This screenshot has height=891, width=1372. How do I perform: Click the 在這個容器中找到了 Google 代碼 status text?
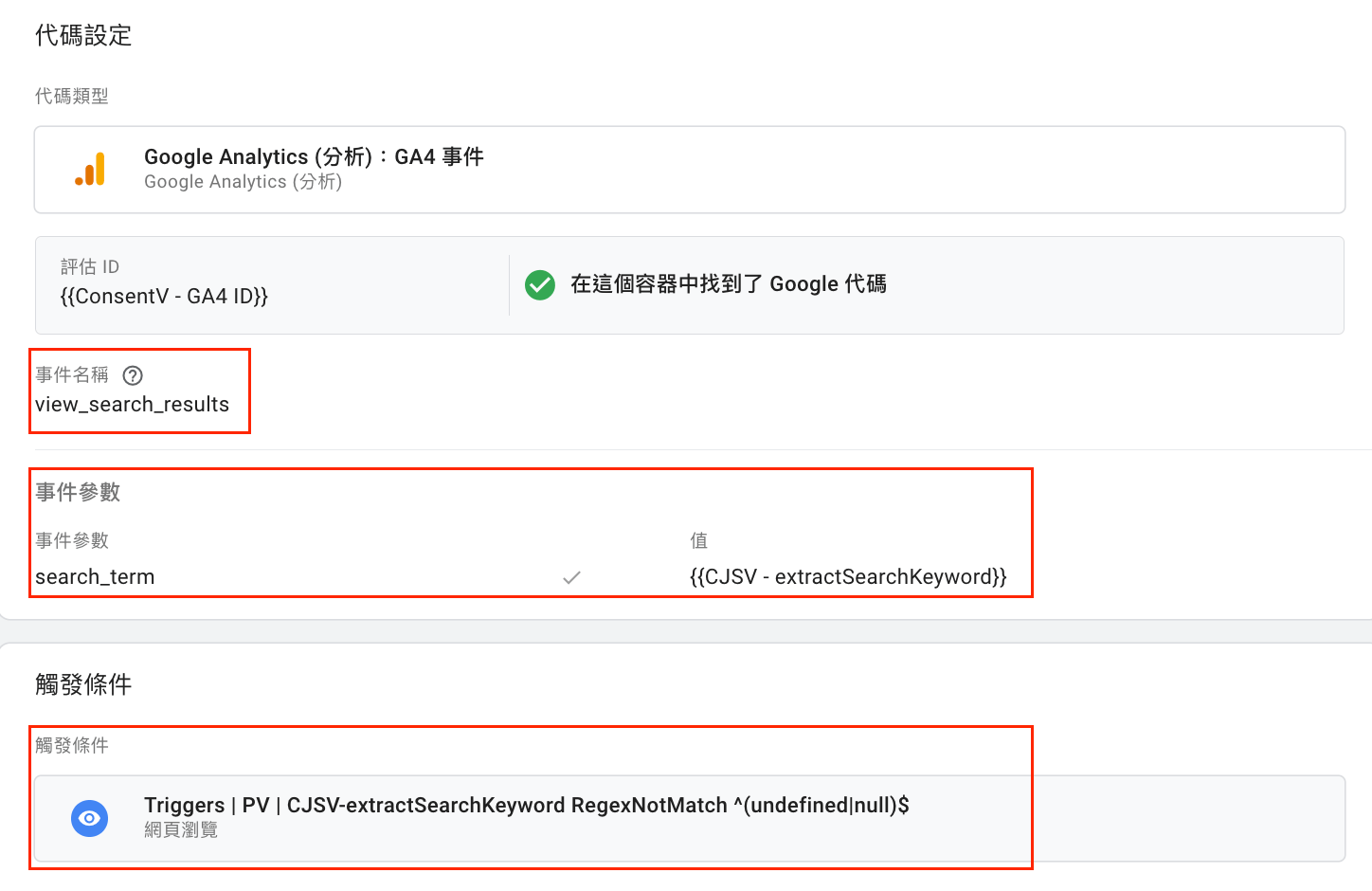pyautogui.click(x=728, y=284)
